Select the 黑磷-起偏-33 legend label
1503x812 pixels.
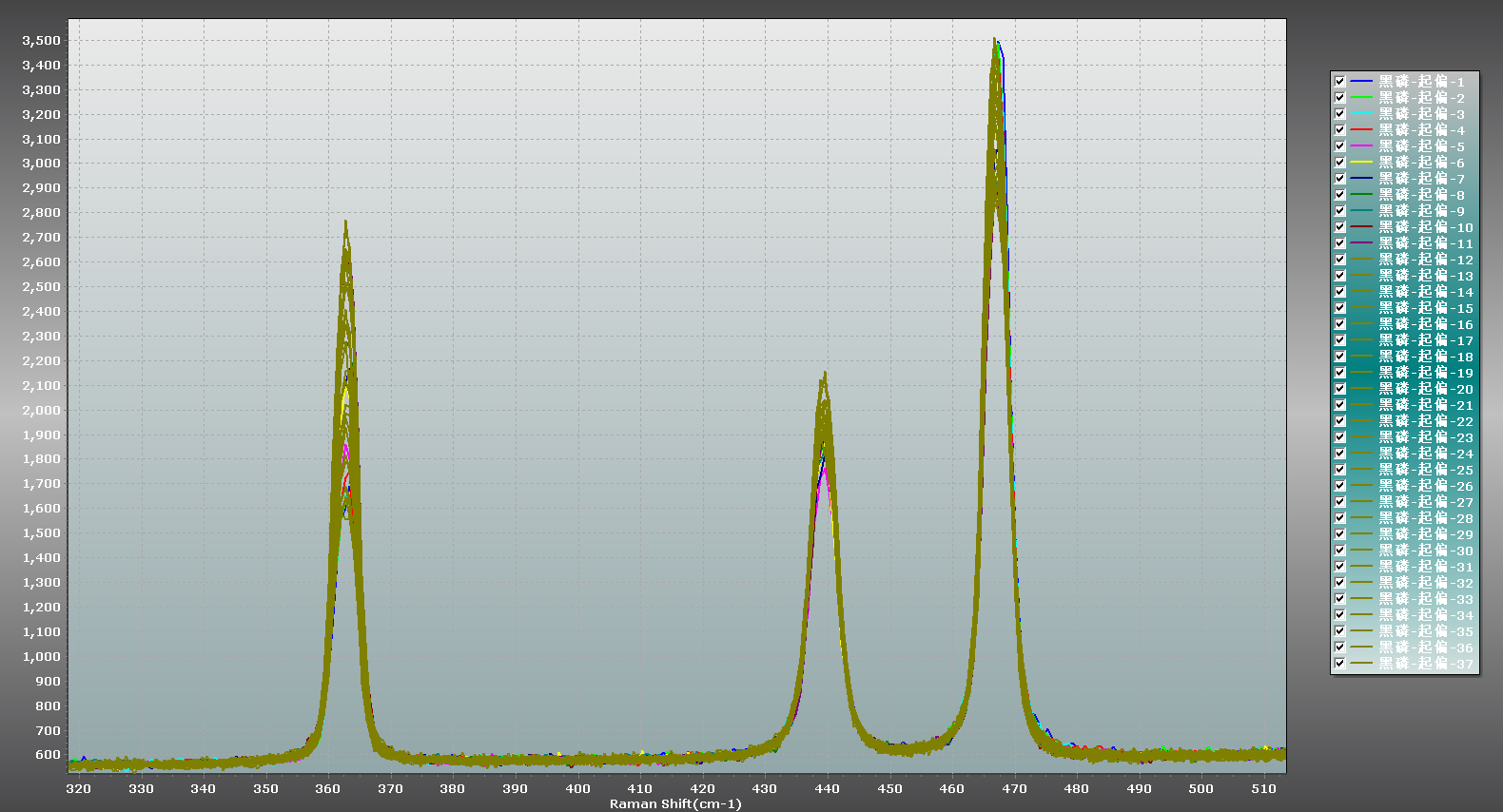tap(1425, 599)
